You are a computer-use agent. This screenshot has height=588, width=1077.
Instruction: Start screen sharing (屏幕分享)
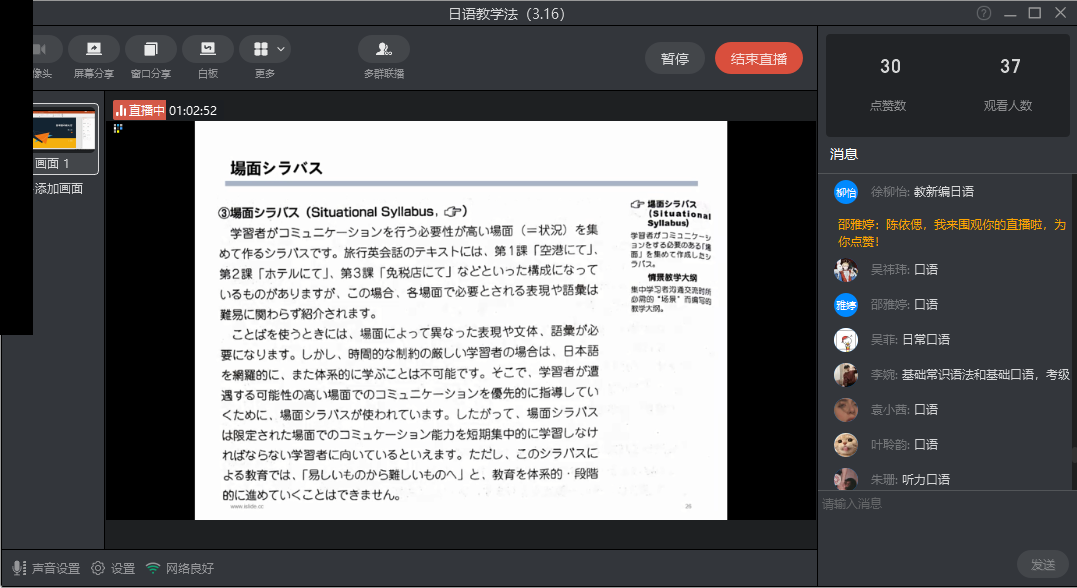point(94,49)
